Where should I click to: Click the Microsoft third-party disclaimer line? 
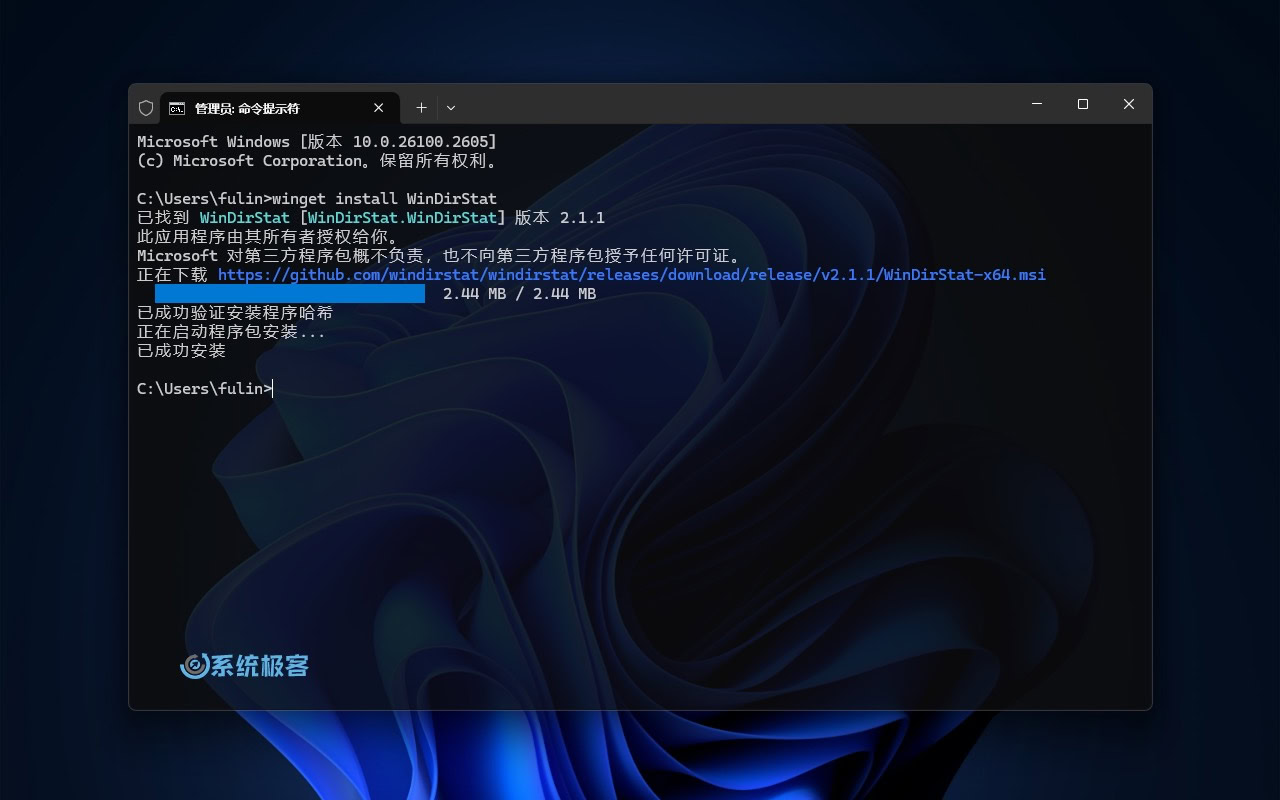(438, 256)
